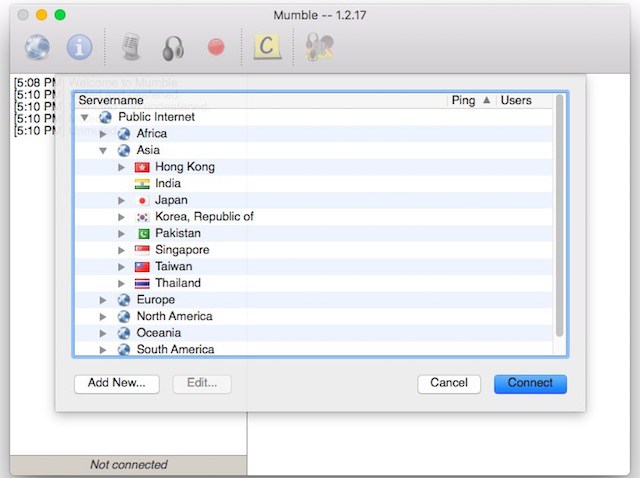Click the Korea flag icon
640x478 pixels.
click(142, 217)
